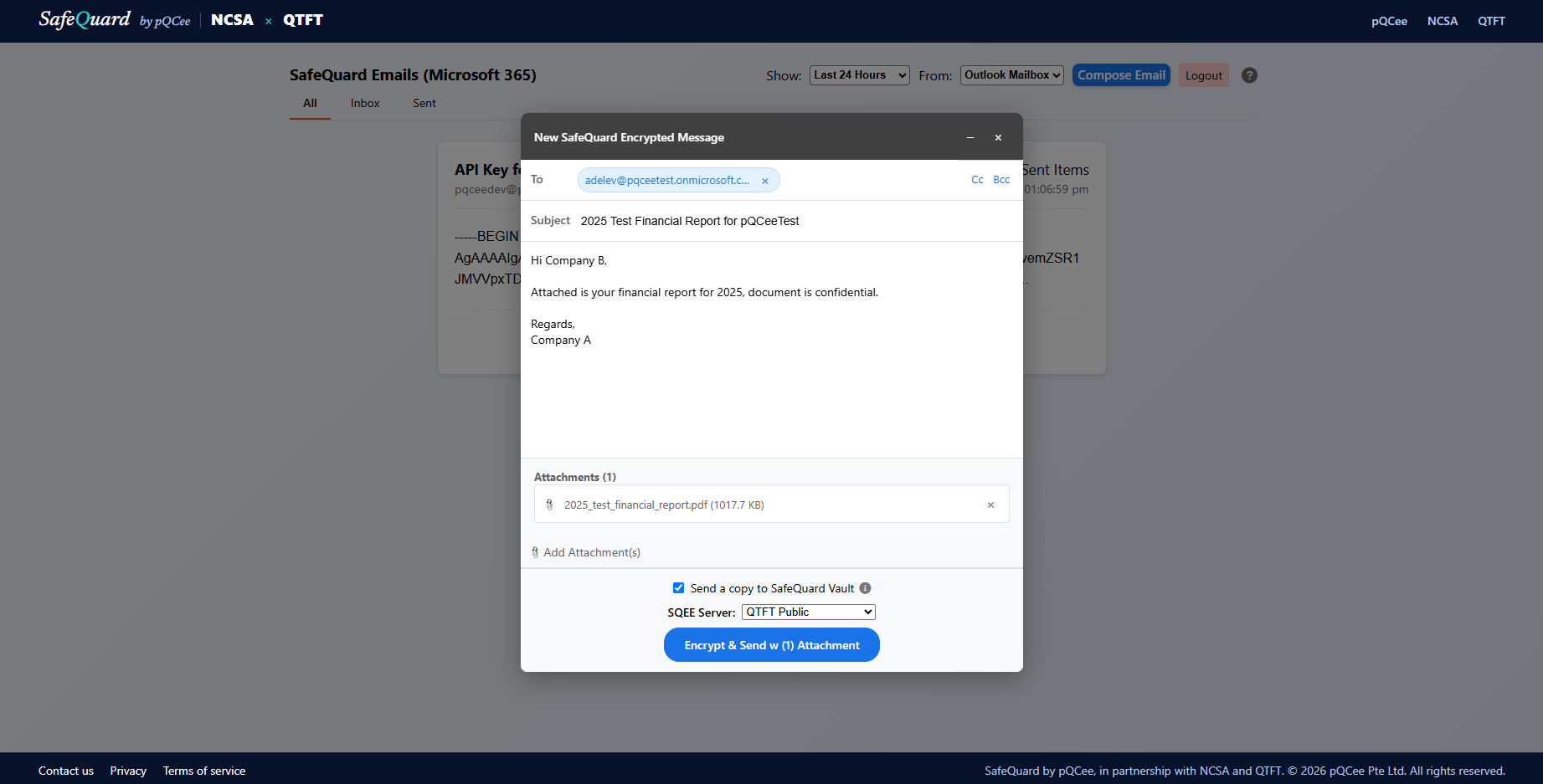This screenshot has width=1543, height=784.
Task: Click Encrypt & Send w (1) Attachment
Action: 772,645
